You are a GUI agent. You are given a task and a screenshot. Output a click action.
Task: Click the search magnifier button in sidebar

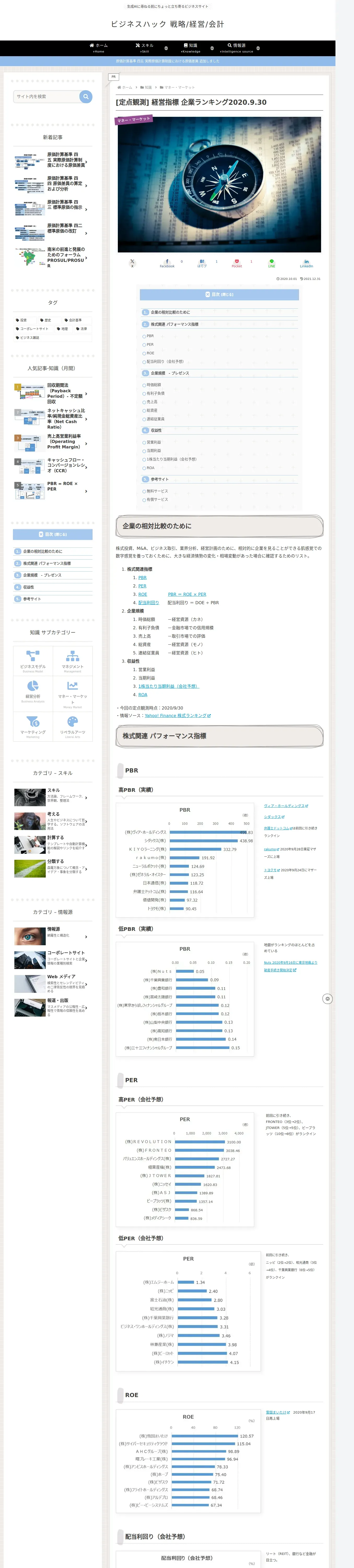[x=86, y=96]
